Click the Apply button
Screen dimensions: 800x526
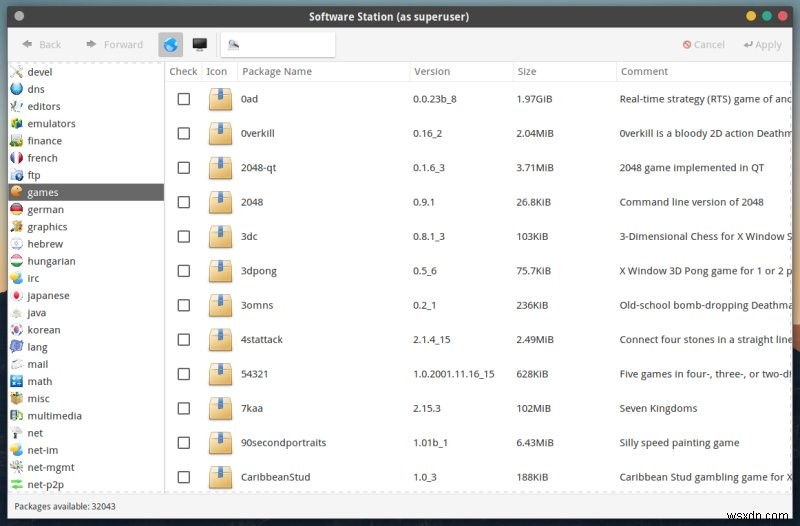pos(762,45)
